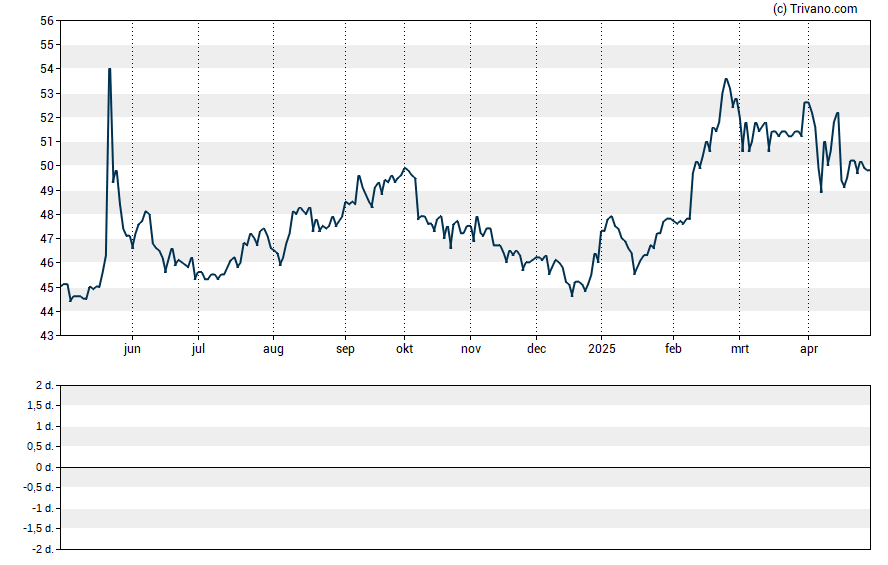Click the '46' price axis value
Viewport: 888px width, 565px height.
point(47,263)
